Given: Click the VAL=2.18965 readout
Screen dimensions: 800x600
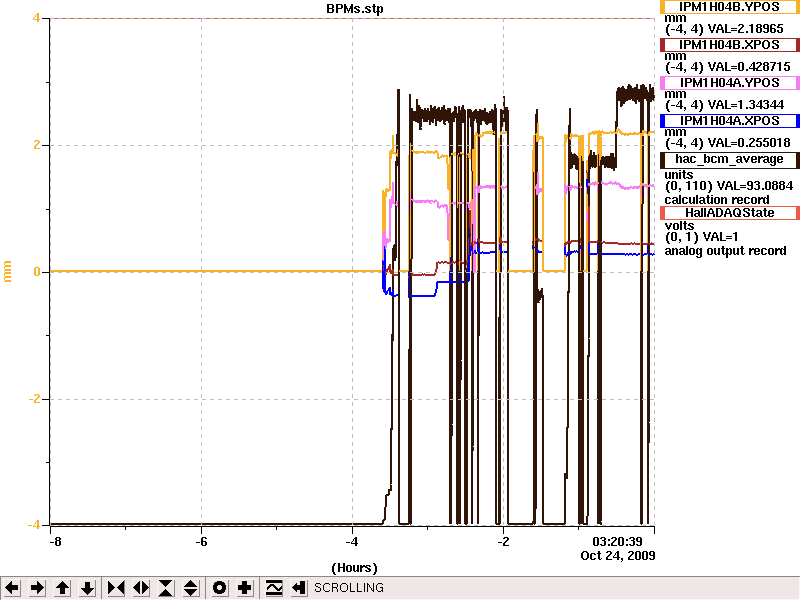Looking at the screenshot, I should pyautogui.click(x=745, y=29).
